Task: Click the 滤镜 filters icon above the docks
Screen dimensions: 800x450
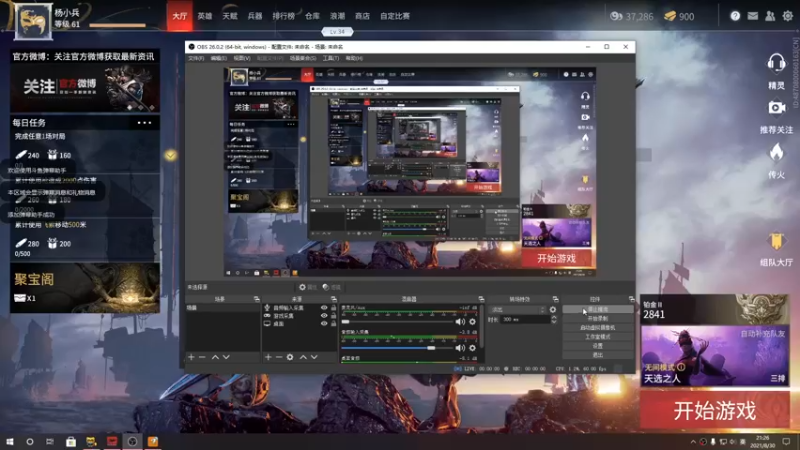Action: (x=332, y=287)
